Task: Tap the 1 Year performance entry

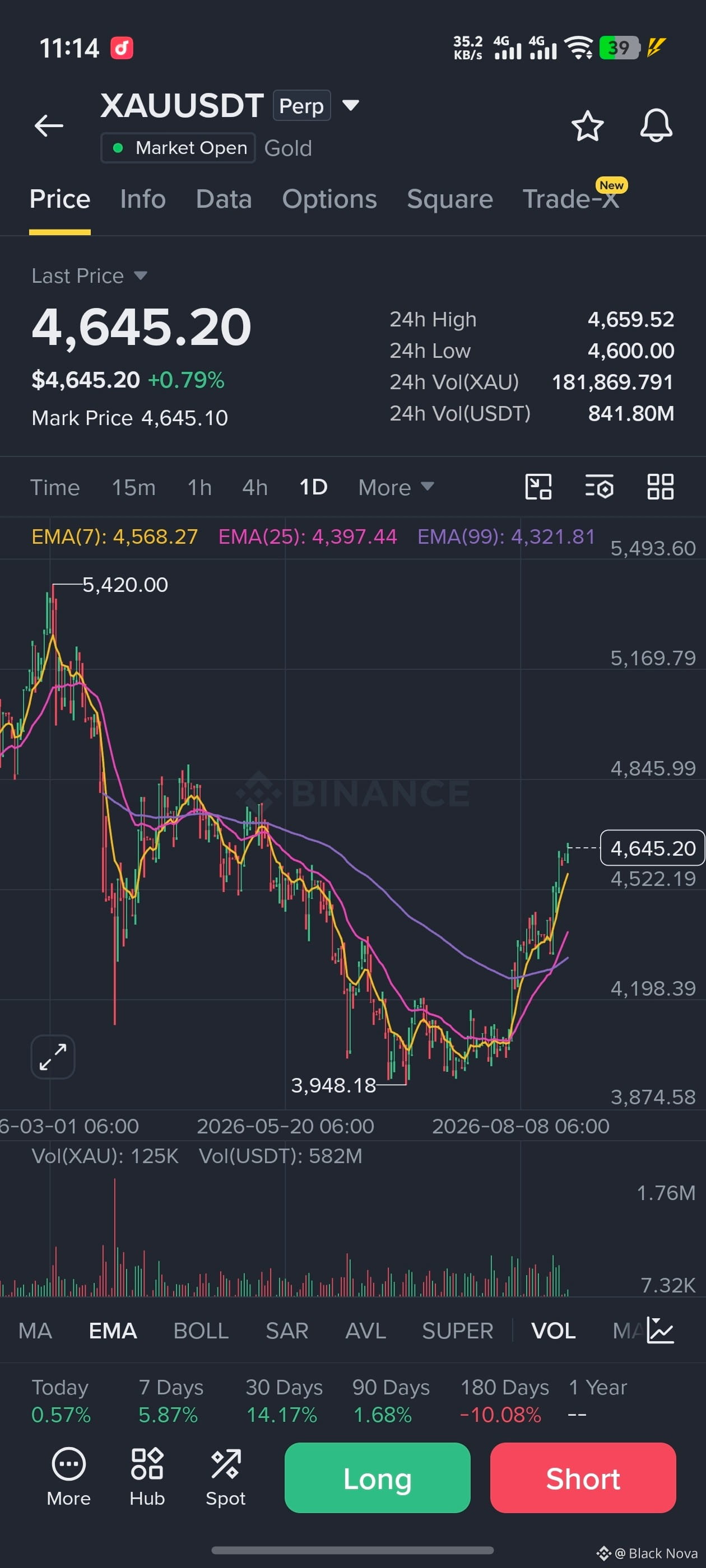Action: (597, 1400)
